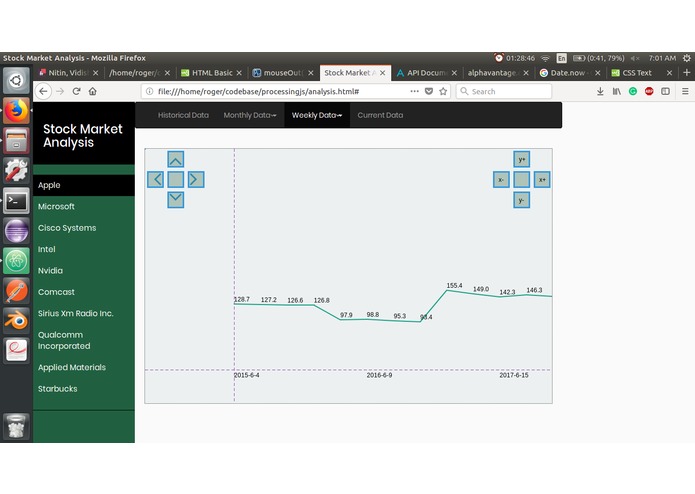The width and height of the screenshot is (695, 494).
Task: Open the page actions three-dot menu
Action: point(414,91)
